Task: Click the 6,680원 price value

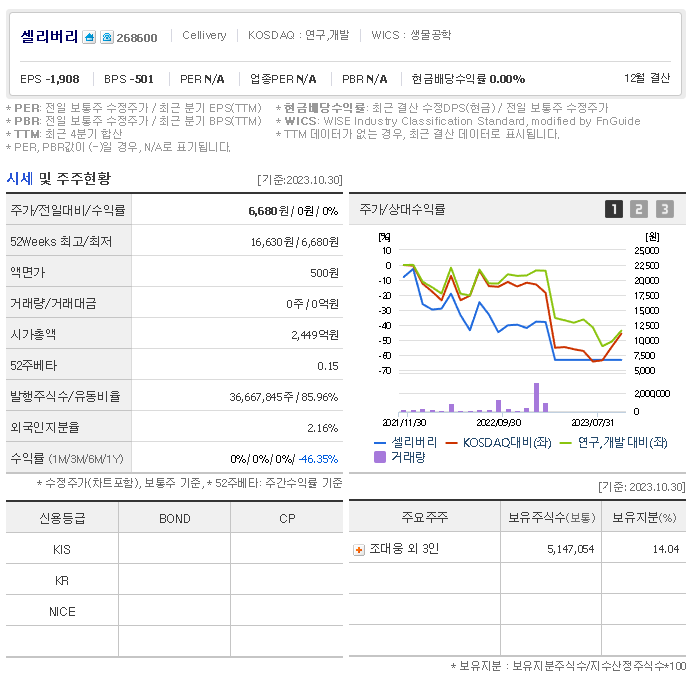Action: point(269,211)
